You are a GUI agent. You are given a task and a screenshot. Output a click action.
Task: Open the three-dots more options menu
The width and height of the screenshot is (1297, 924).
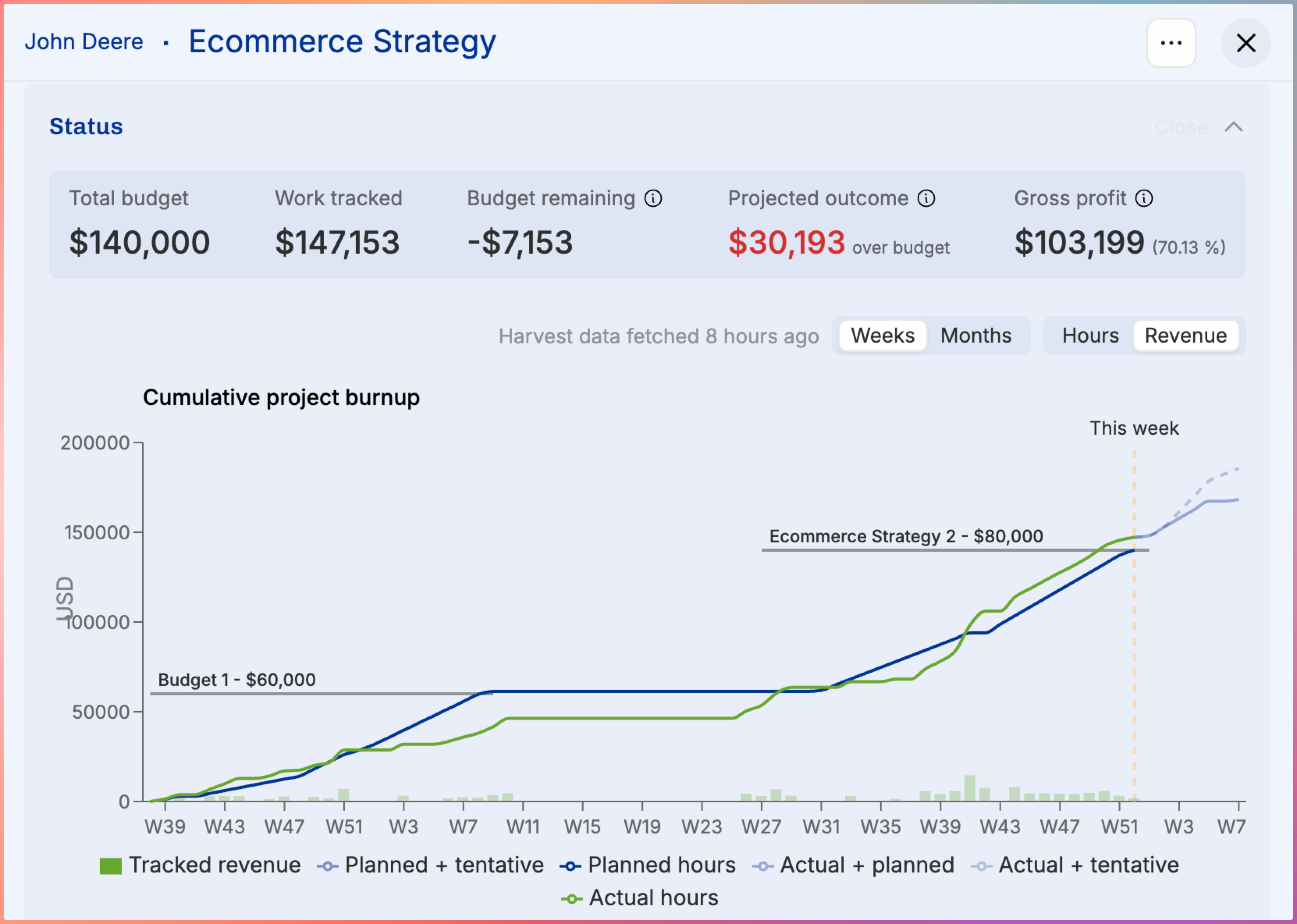coord(1171,43)
